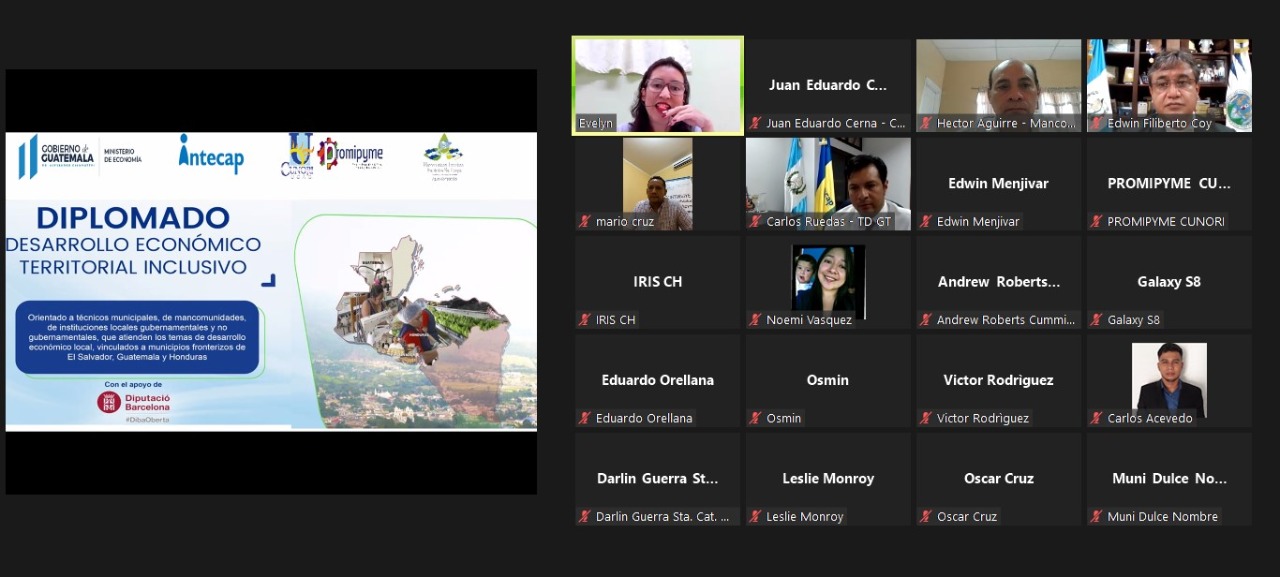Click the muted mic icon next to Leslie Monroy
1280x577 pixels.
point(756,517)
